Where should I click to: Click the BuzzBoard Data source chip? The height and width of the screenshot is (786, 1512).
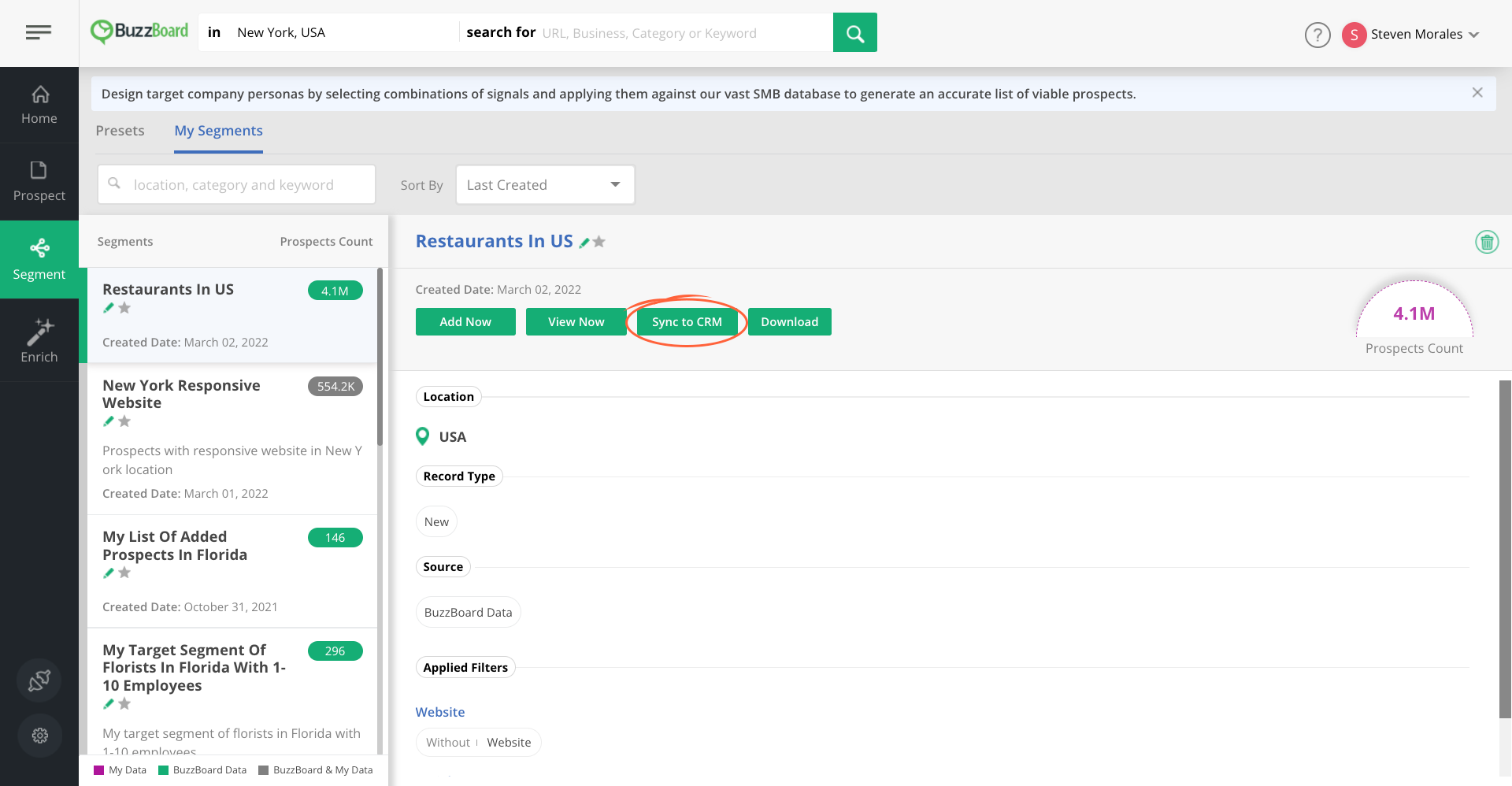coord(468,612)
